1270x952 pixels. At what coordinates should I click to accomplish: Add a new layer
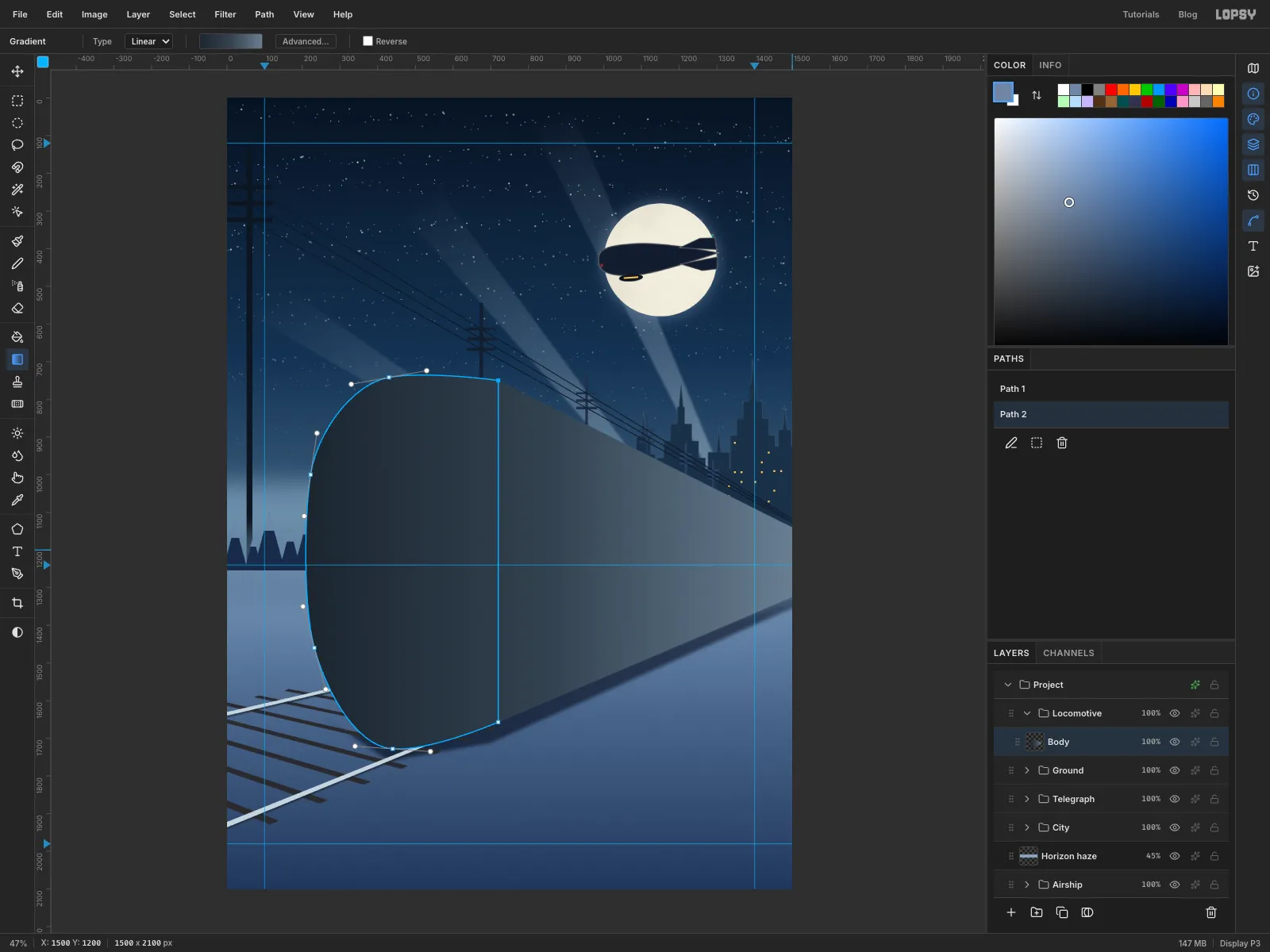pyautogui.click(x=1011, y=912)
